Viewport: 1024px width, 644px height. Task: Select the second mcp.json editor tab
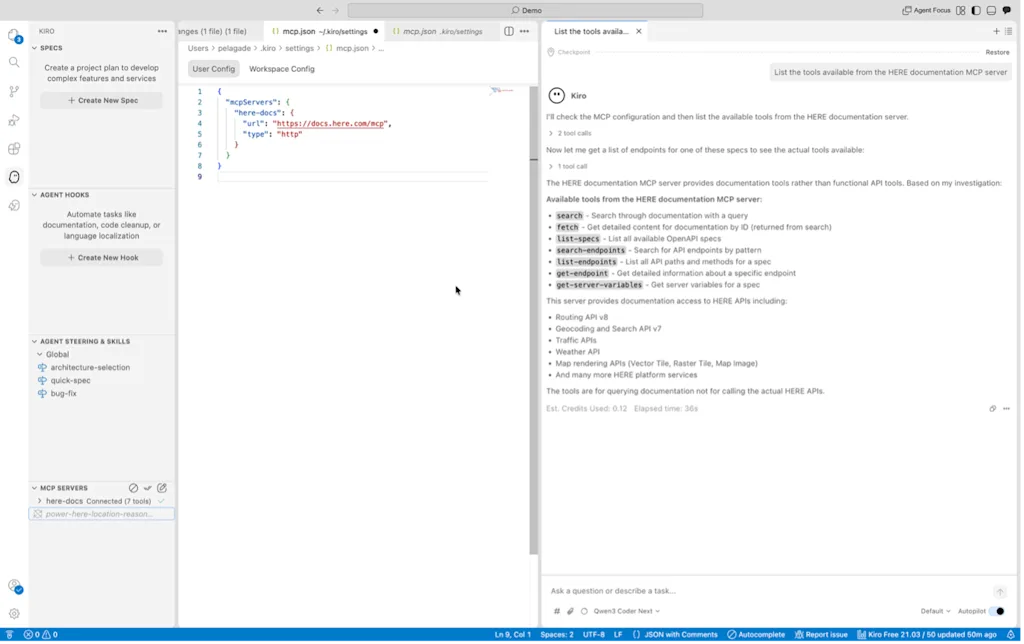439,31
